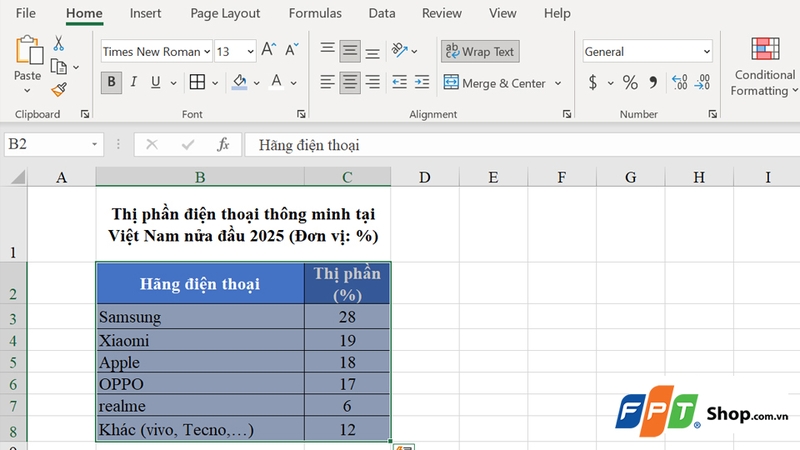Expand the General number format dropdown
800x450 pixels.
(x=706, y=52)
